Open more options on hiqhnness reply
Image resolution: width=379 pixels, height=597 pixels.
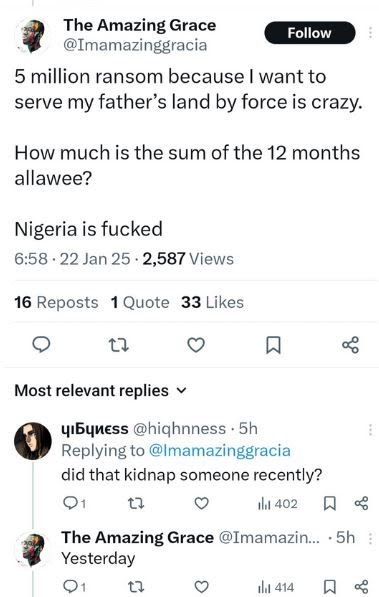point(370,429)
